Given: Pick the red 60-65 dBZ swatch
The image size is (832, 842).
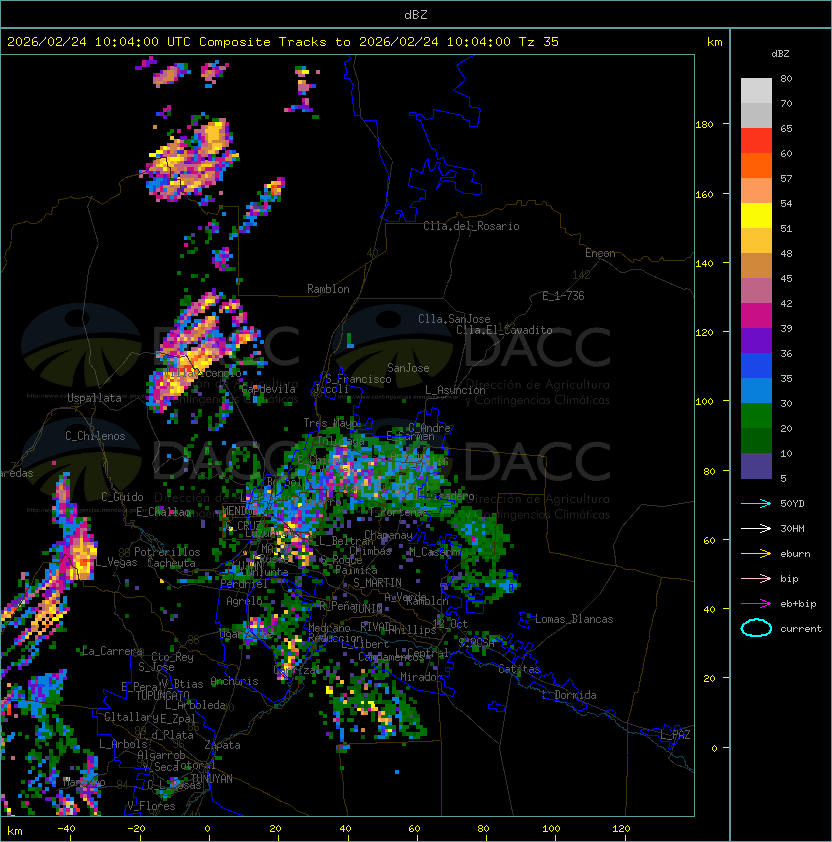Looking at the screenshot, I should click(756, 141).
